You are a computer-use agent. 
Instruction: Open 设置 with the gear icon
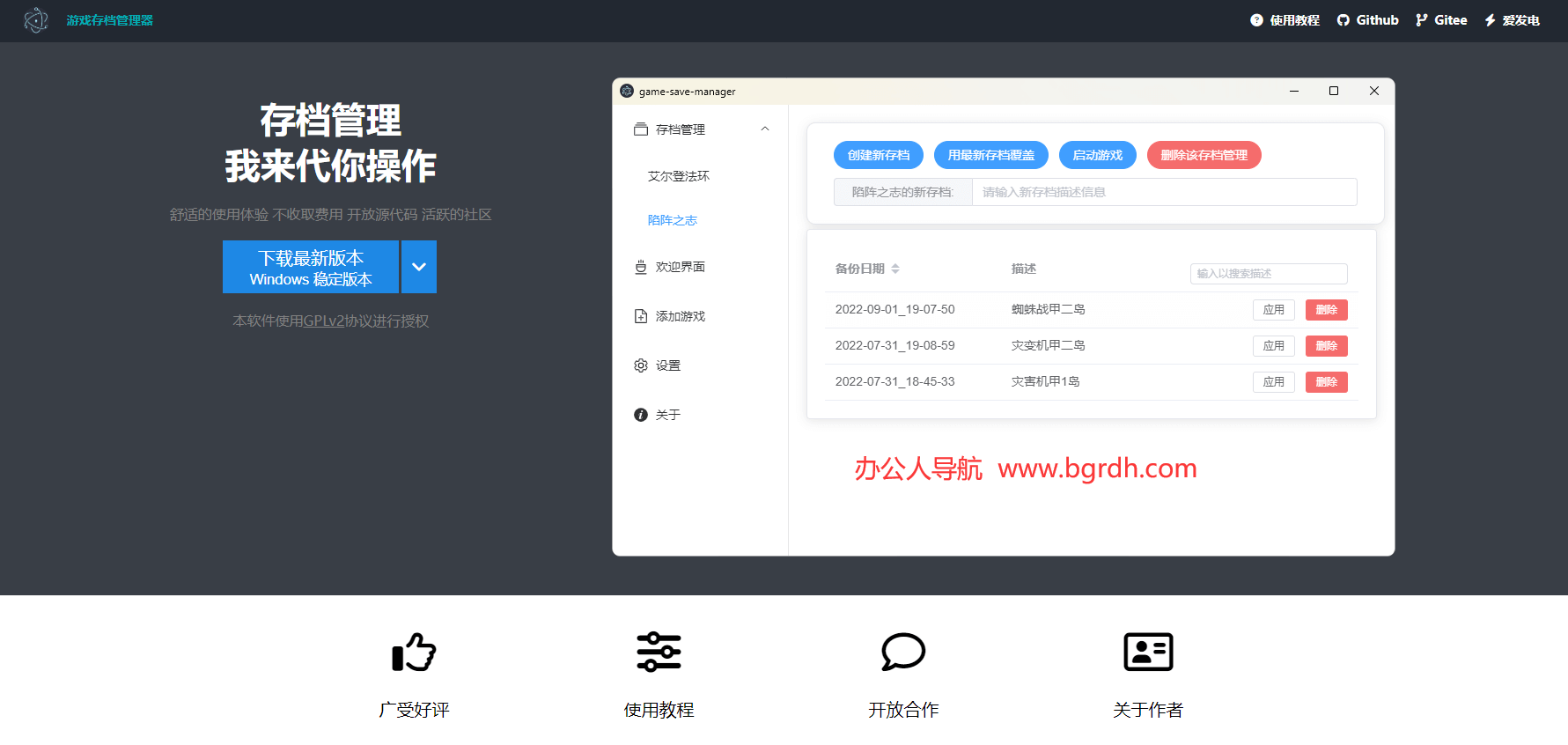(x=641, y=365)
